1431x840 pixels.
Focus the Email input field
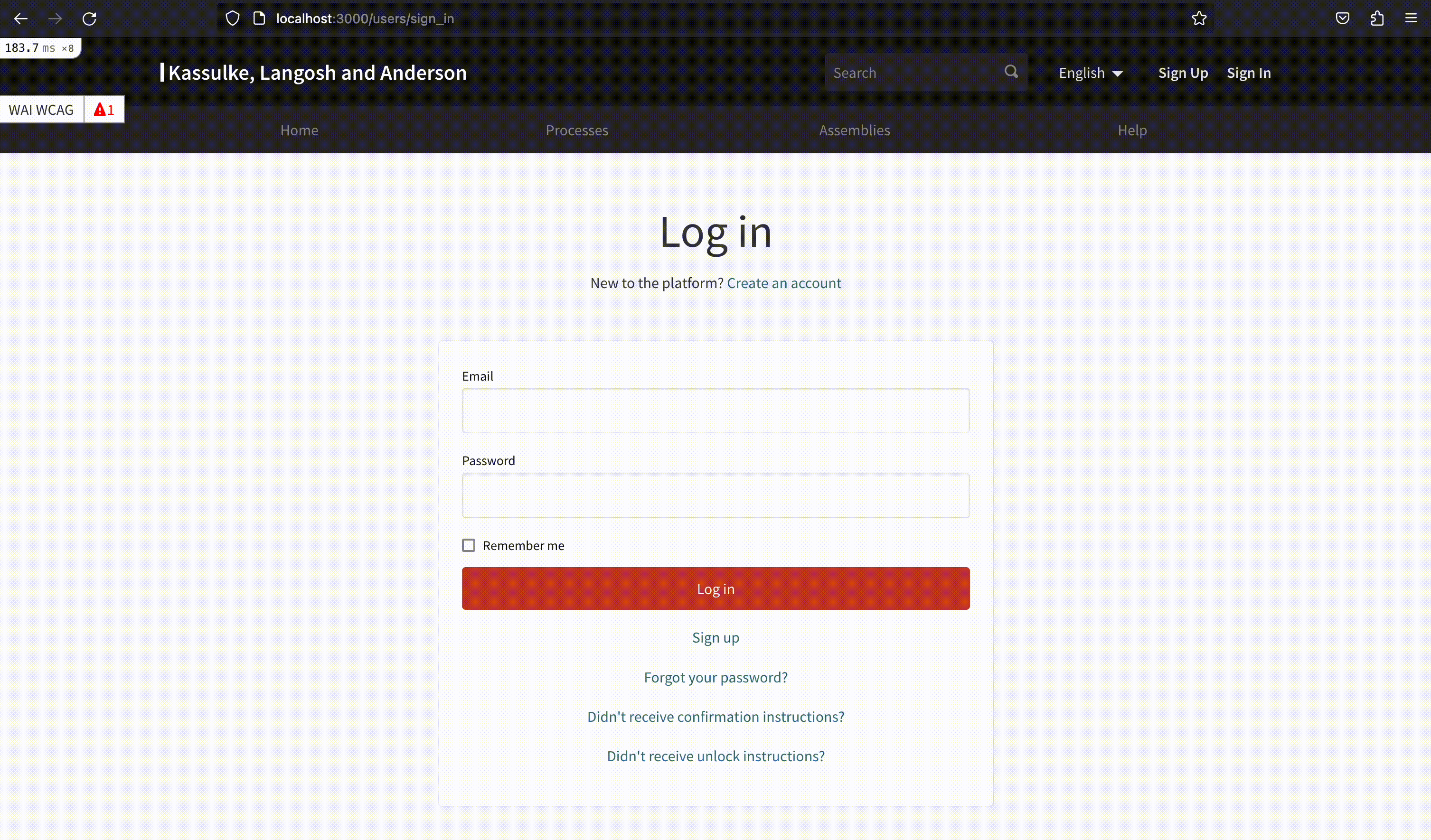click(x=715, y=411)
